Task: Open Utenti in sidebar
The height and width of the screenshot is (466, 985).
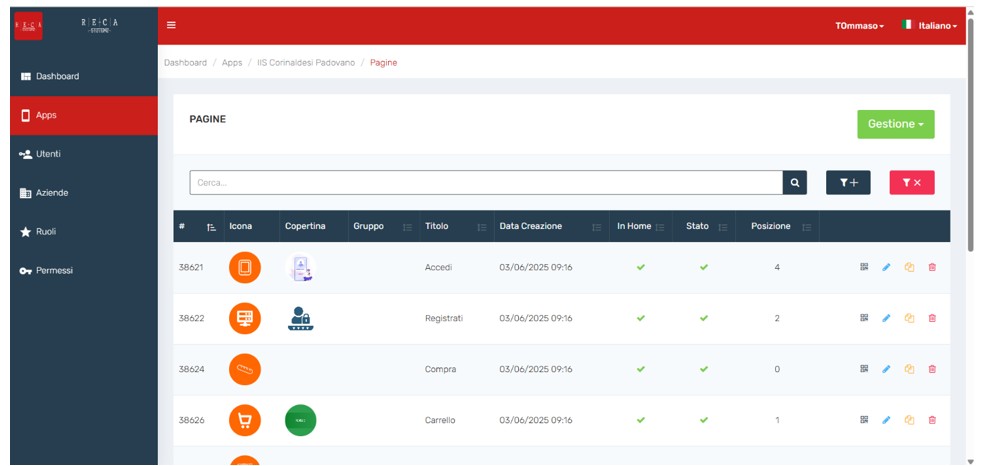Action: tap(84, 154)
